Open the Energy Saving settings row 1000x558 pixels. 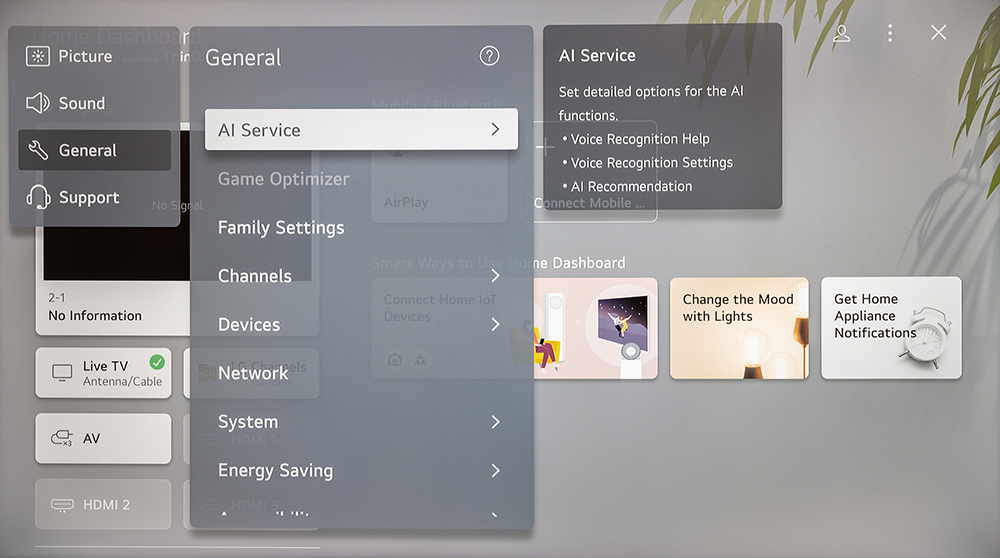pyautogui.click(x=361, y=470)
